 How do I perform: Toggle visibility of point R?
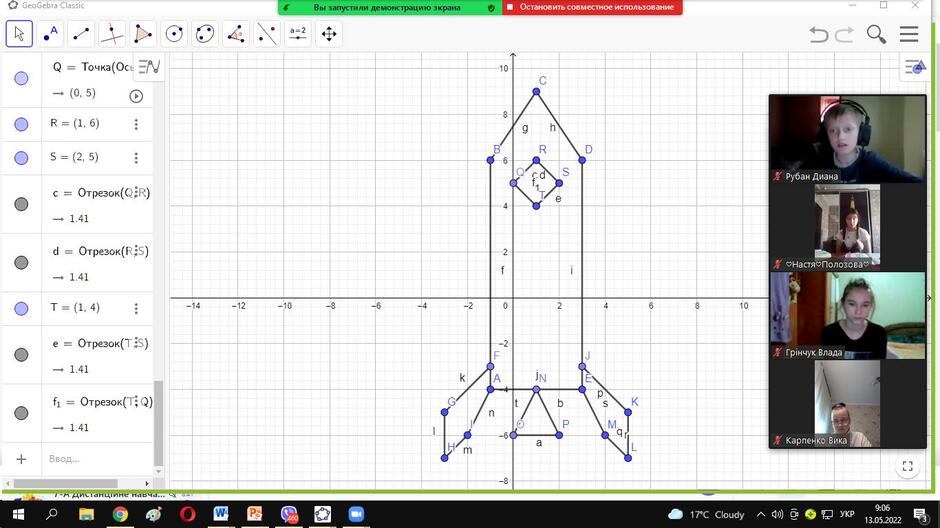(x=21, y=124)
